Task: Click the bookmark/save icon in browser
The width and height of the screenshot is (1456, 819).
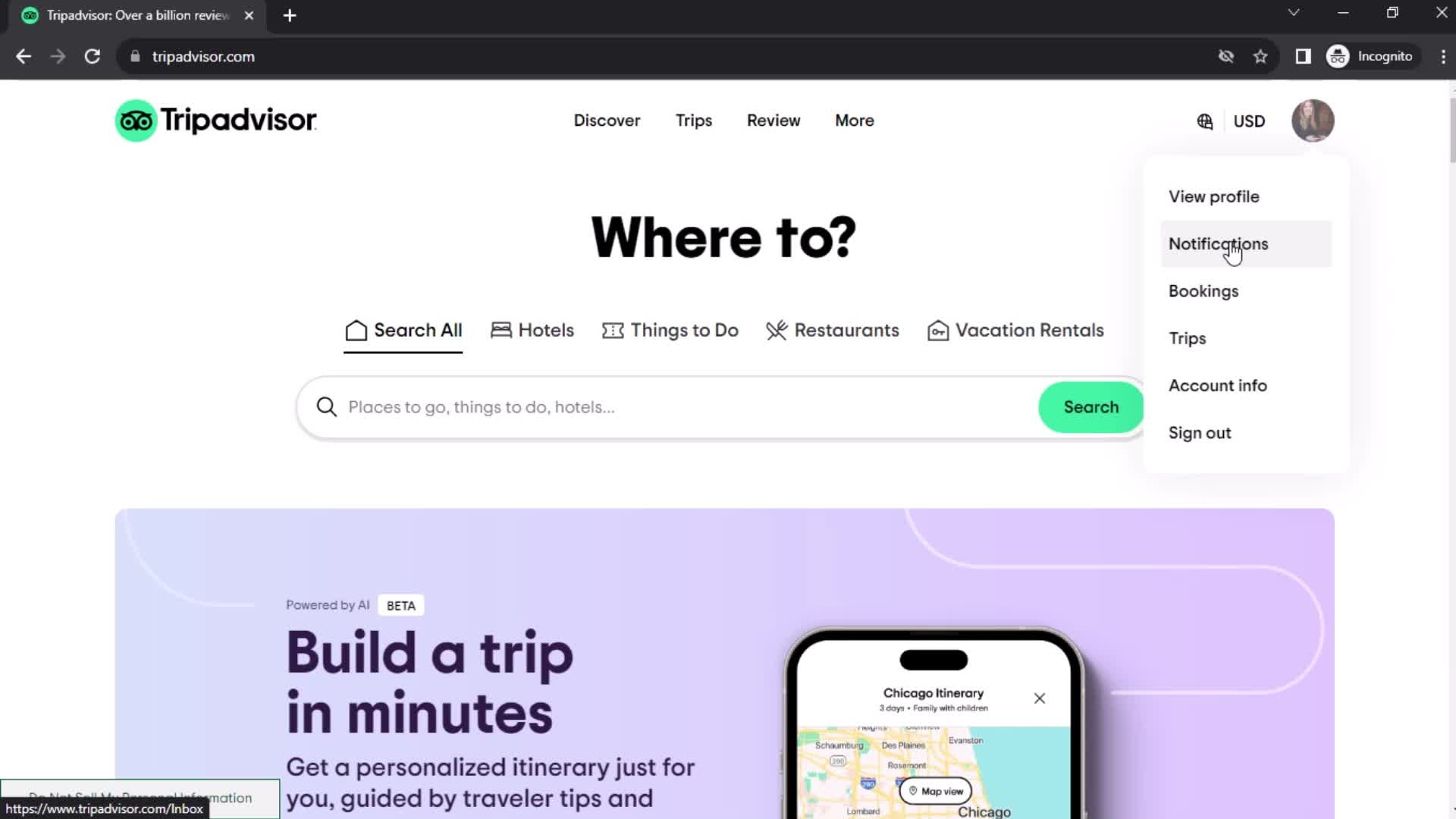Action: click(x=1261, y=56)
